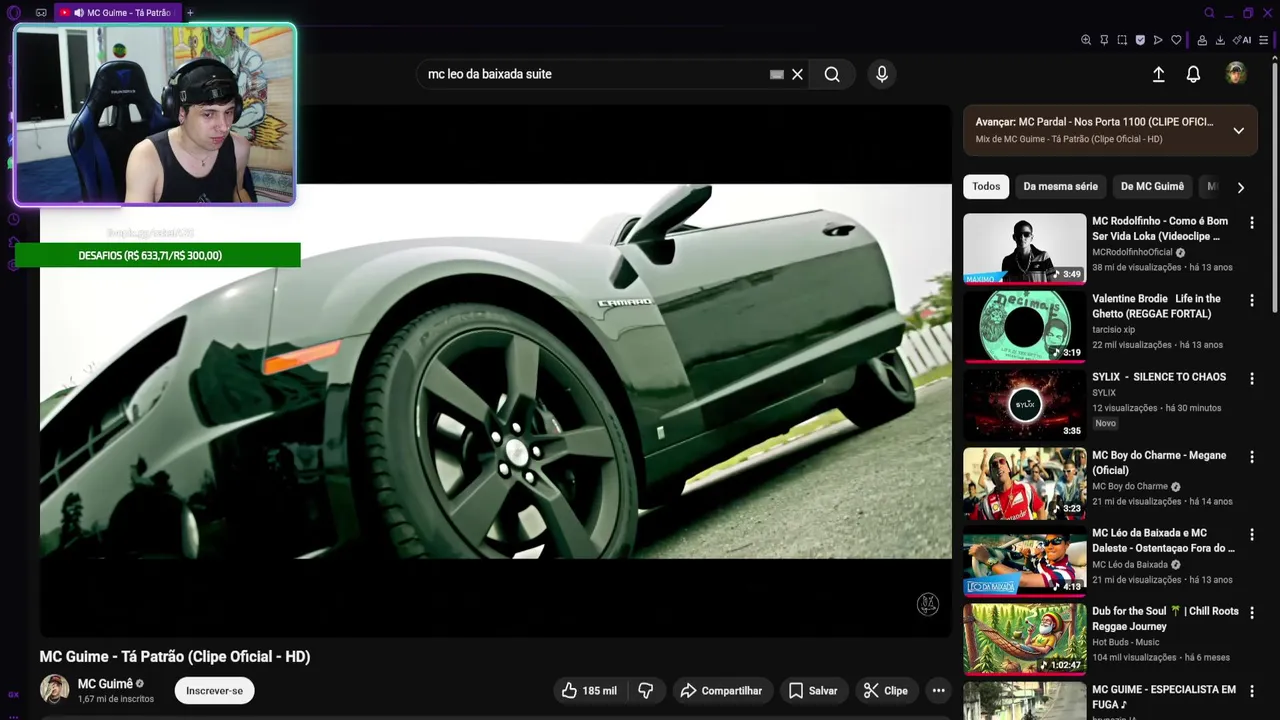Open the AI assistant toolbar icon

point(1243,40)
